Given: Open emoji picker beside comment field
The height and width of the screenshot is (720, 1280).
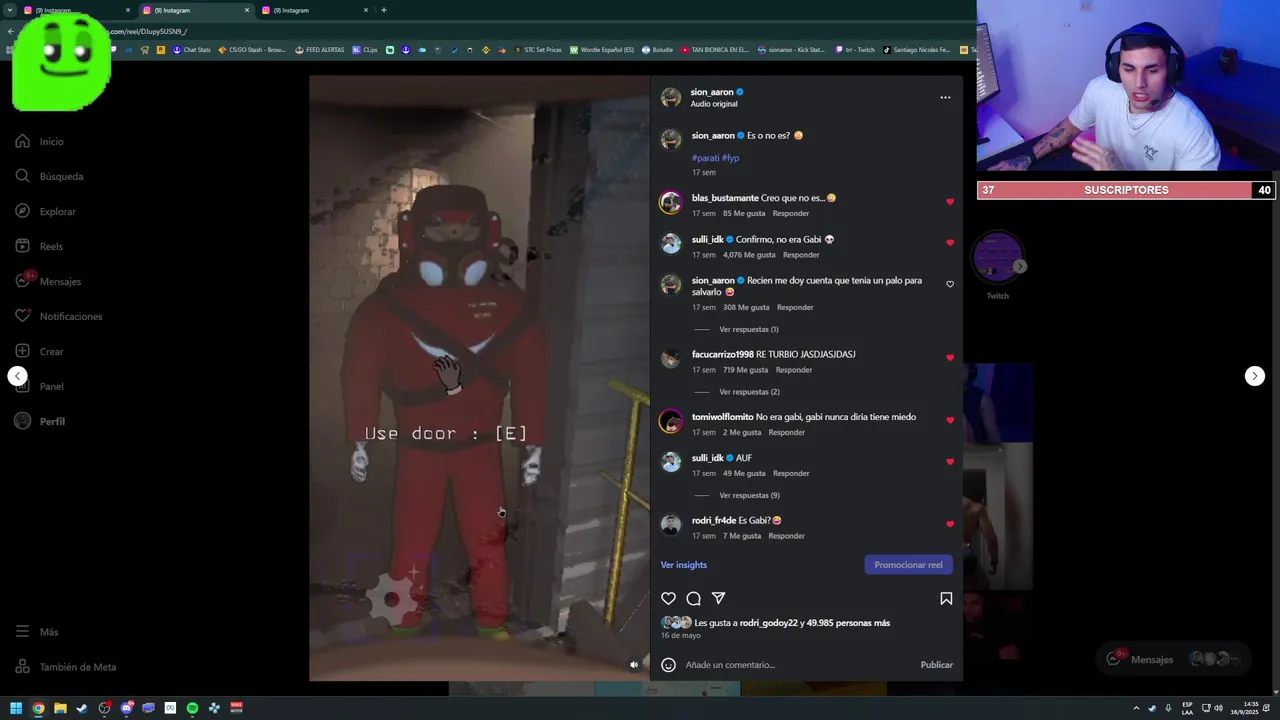Looking at the screenshot, I should [x=668, y=664].
